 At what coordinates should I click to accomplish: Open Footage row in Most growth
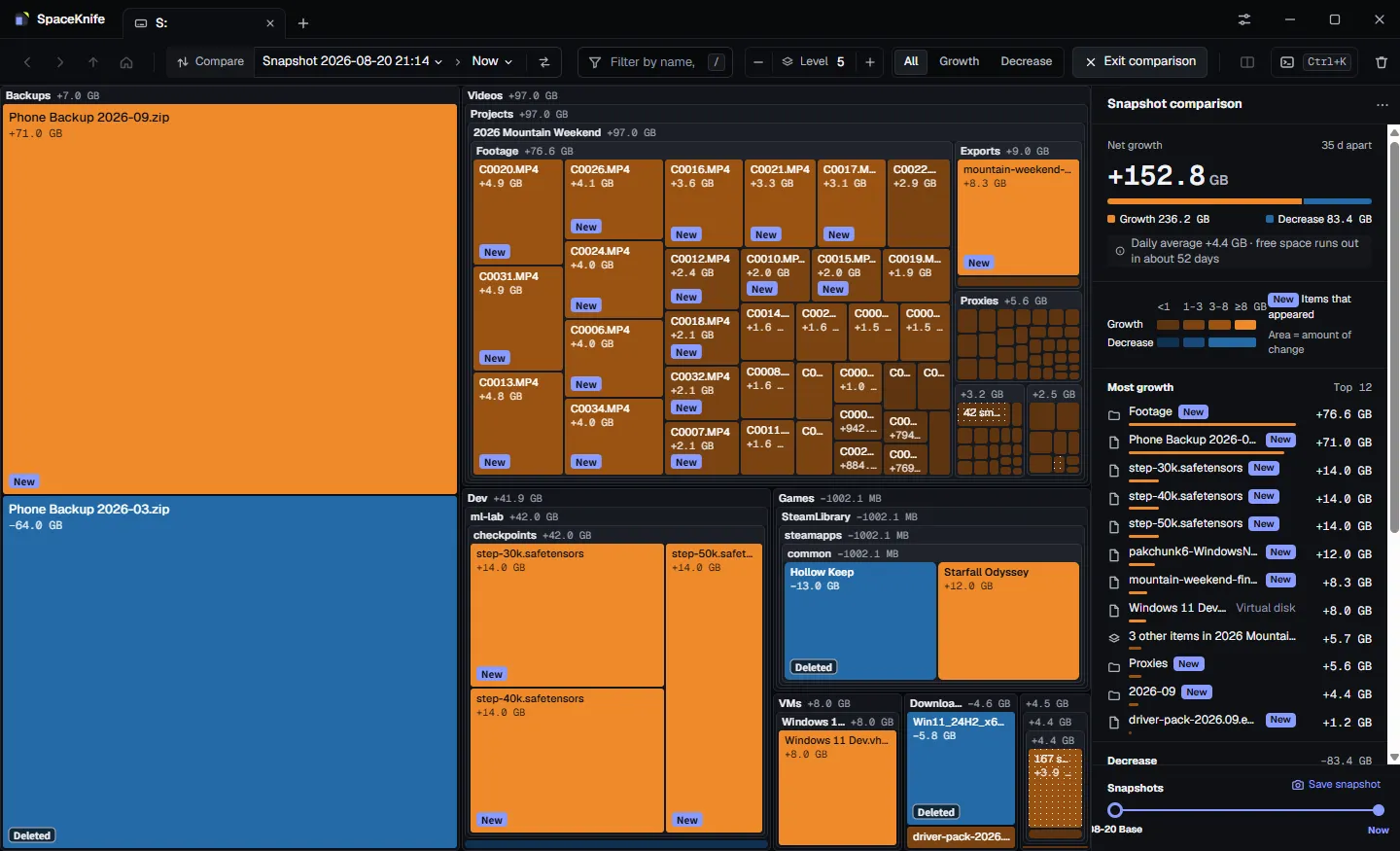click(1240, 414)
